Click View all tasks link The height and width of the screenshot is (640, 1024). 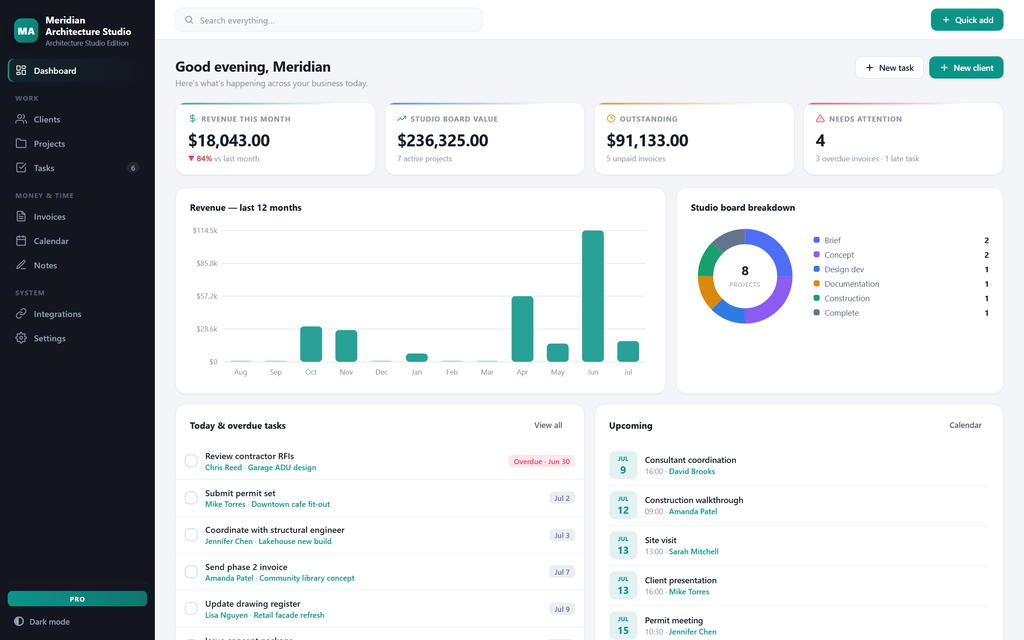548,425
